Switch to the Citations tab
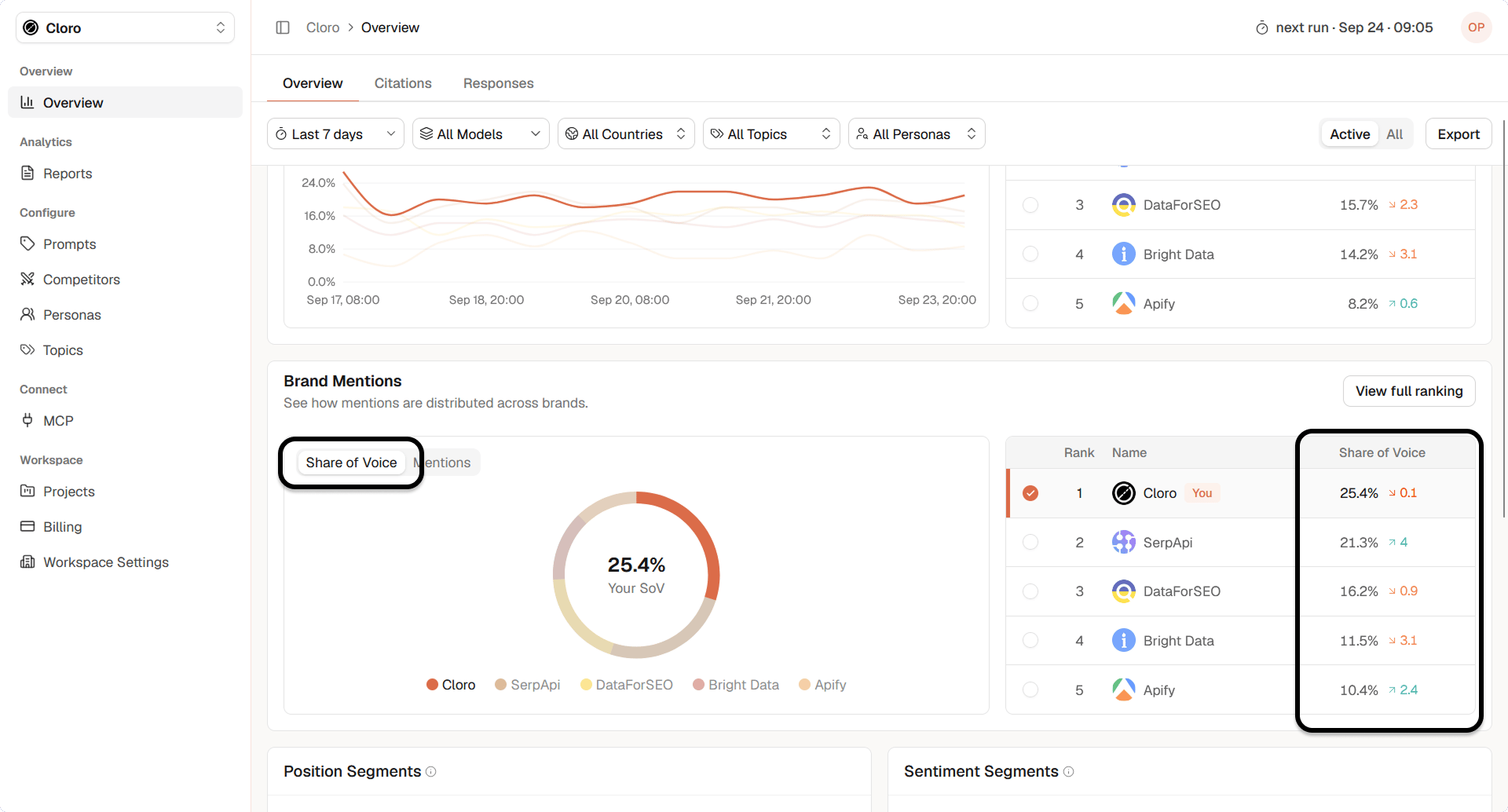The height and width of the screenshot is (812, 1508). pyautogui.click(x=403, y=83)
